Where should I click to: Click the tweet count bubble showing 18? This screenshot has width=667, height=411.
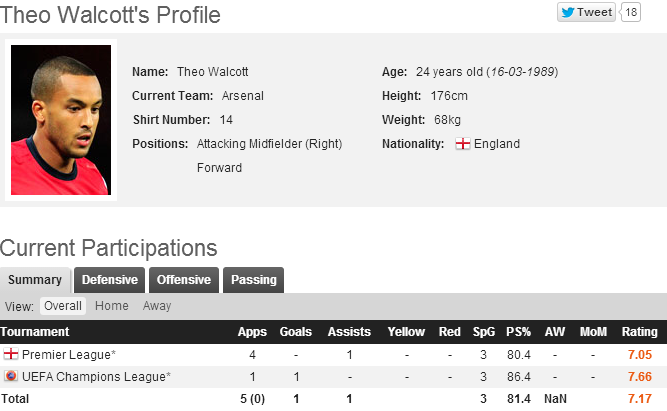(x=631, y=13)
